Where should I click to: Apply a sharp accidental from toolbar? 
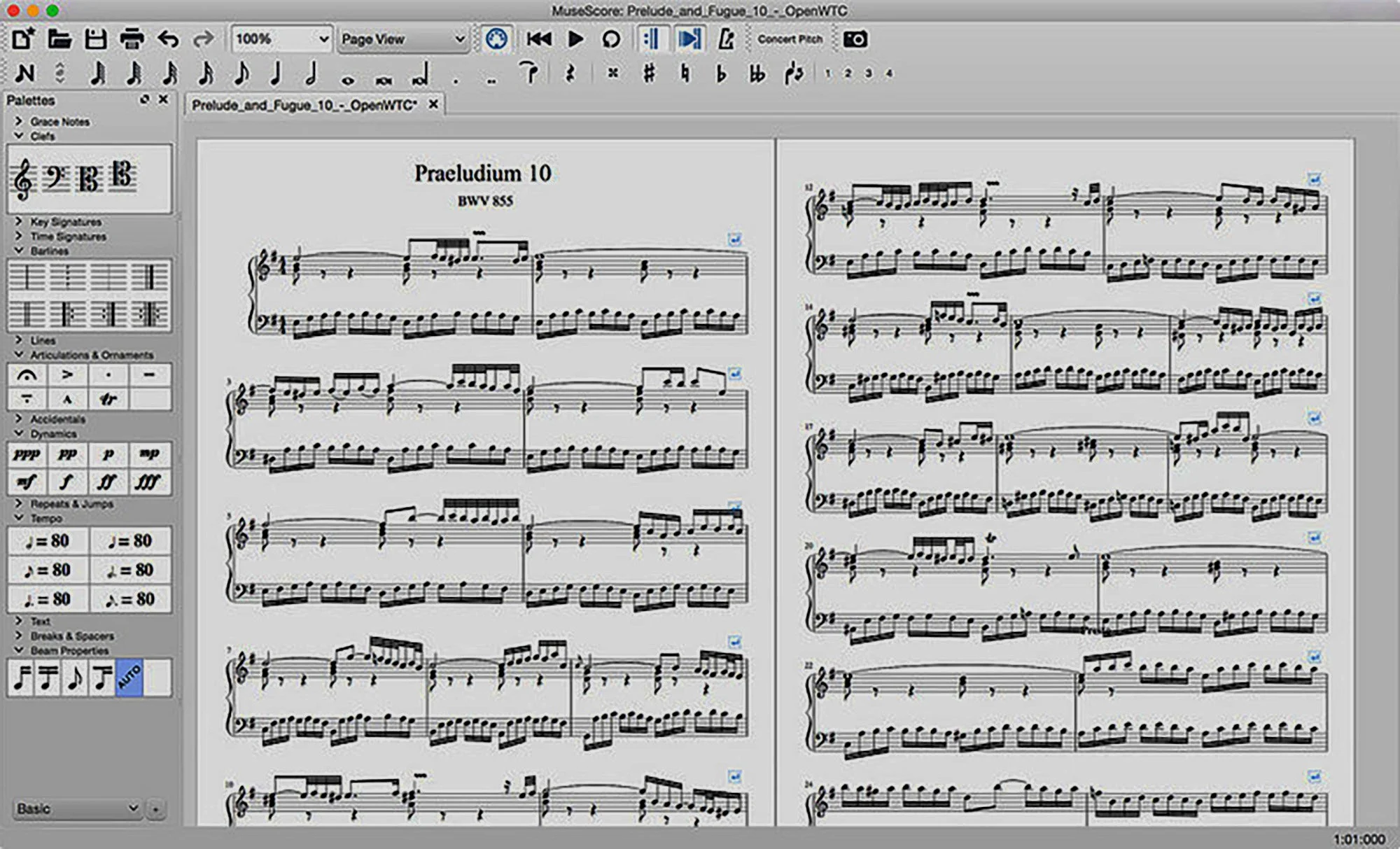coord(649,73)
